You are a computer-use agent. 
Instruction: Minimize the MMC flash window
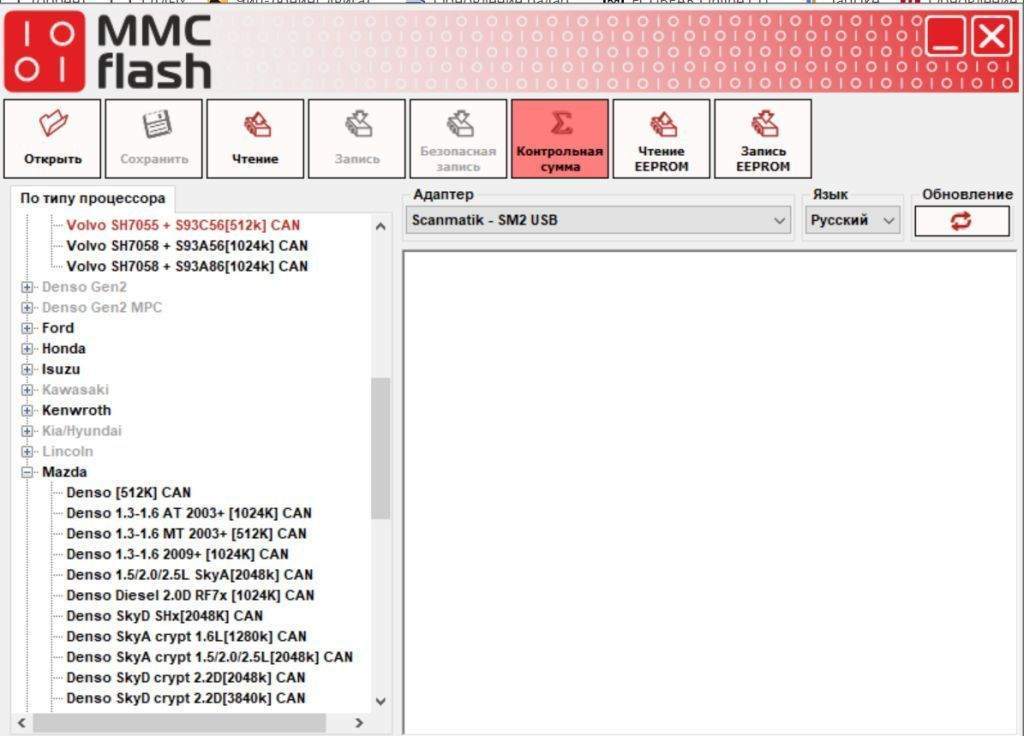click(x=945, y=35)
